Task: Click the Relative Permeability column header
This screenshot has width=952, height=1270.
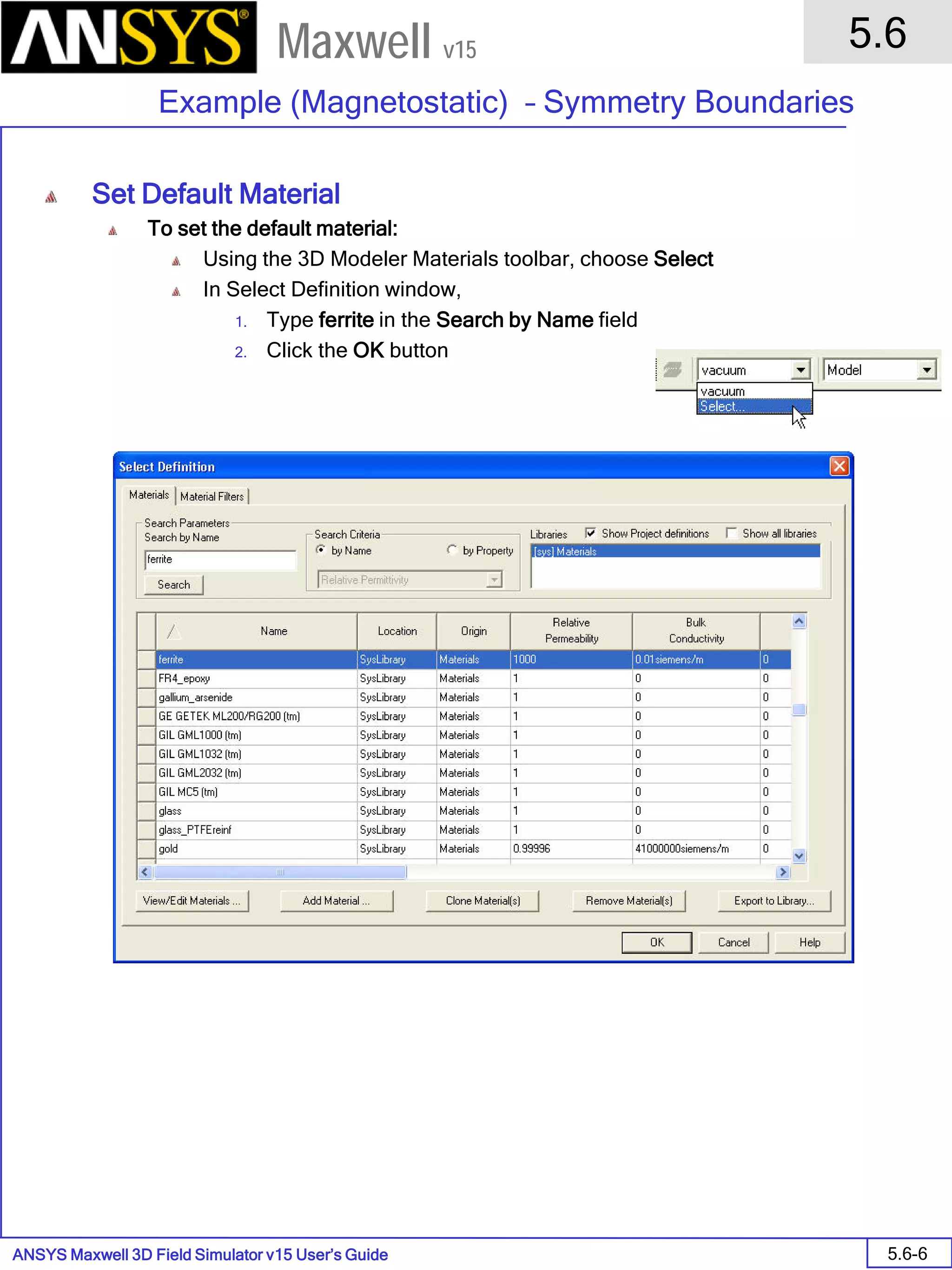Action: [x=572, y=631]
